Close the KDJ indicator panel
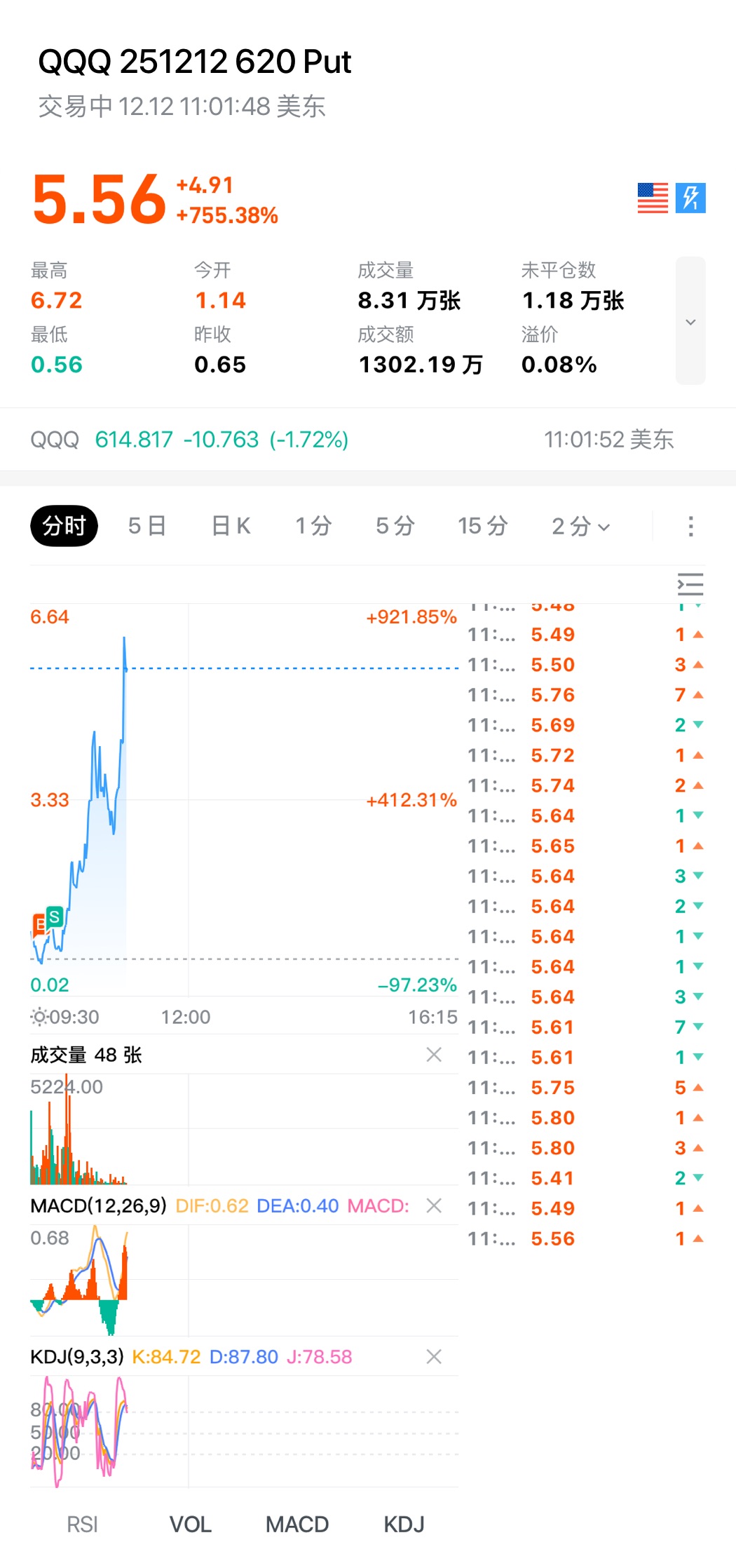This screenshot has width=736, height=1568. coord(434,1356)
